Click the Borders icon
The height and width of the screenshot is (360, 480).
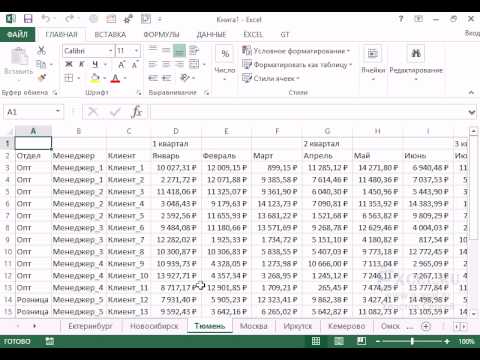point(69,78)
